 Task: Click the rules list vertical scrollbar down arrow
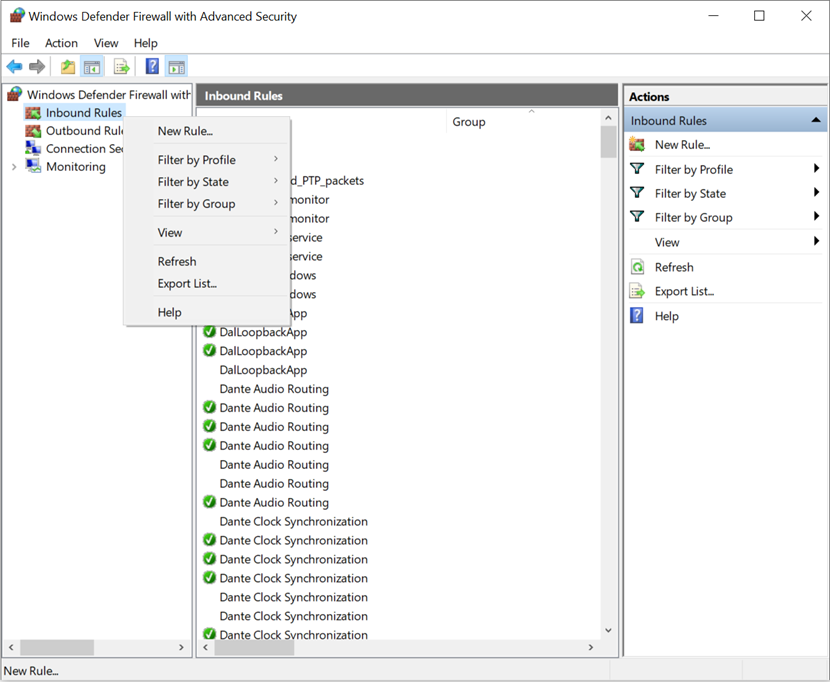click(608, 631)
